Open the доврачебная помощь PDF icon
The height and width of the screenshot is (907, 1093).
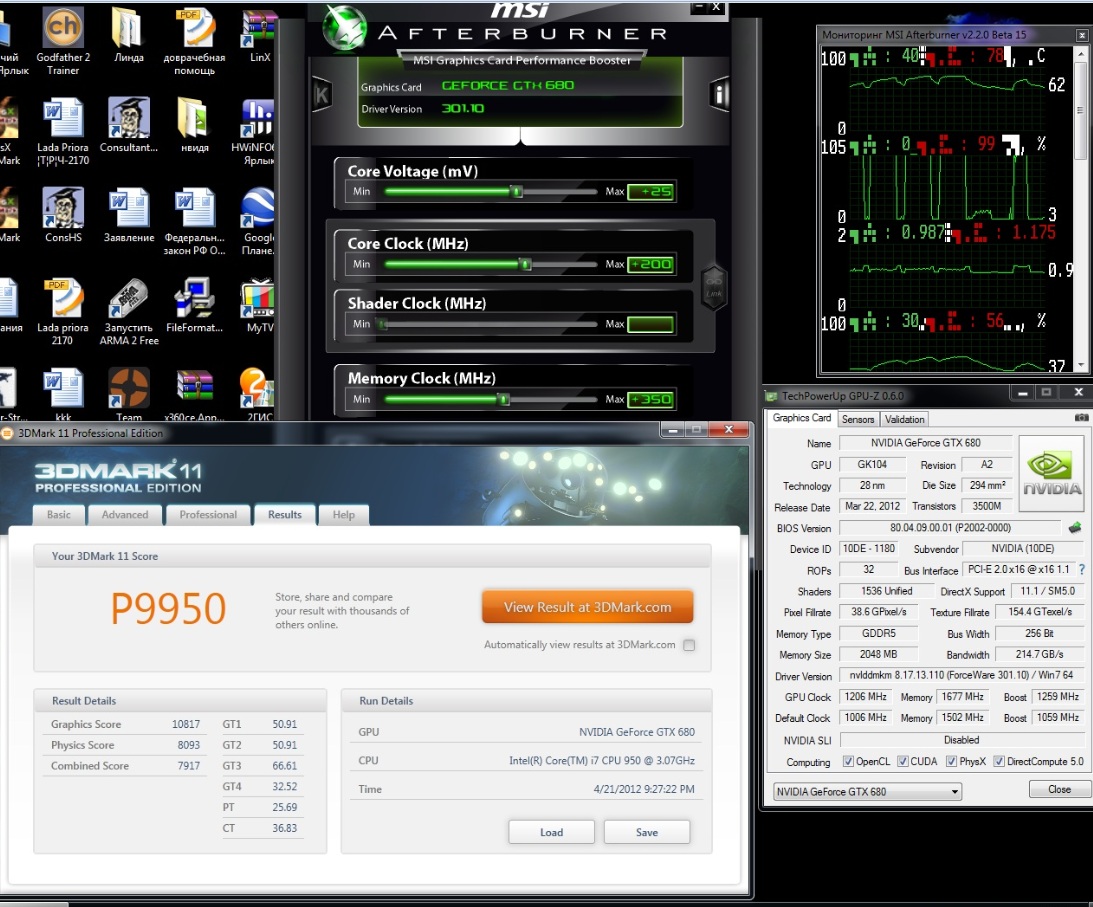[194, 40]
